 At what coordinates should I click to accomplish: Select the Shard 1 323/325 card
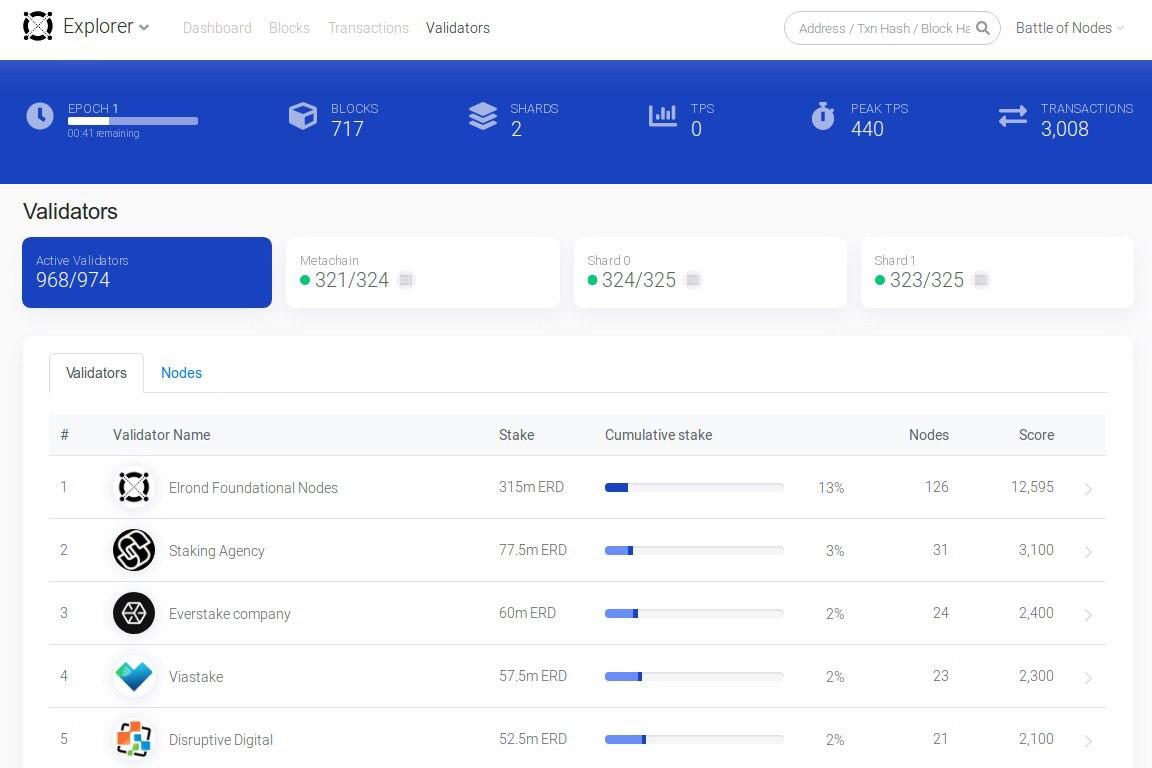997,272
